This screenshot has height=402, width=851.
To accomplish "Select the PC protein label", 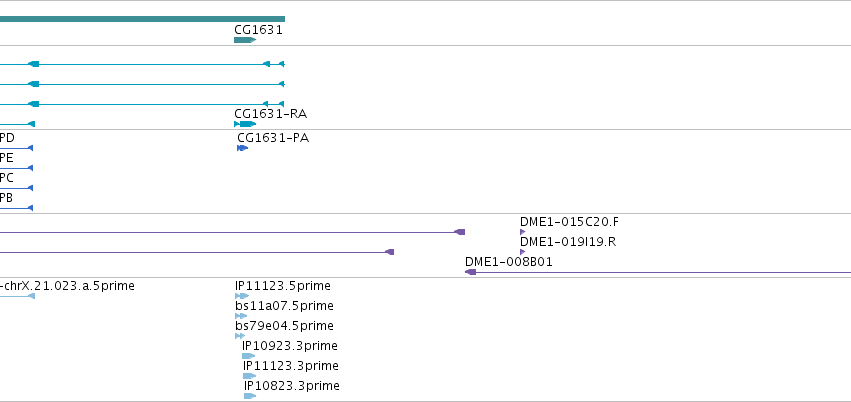I will pyautogui.click(x=7, y=178).
